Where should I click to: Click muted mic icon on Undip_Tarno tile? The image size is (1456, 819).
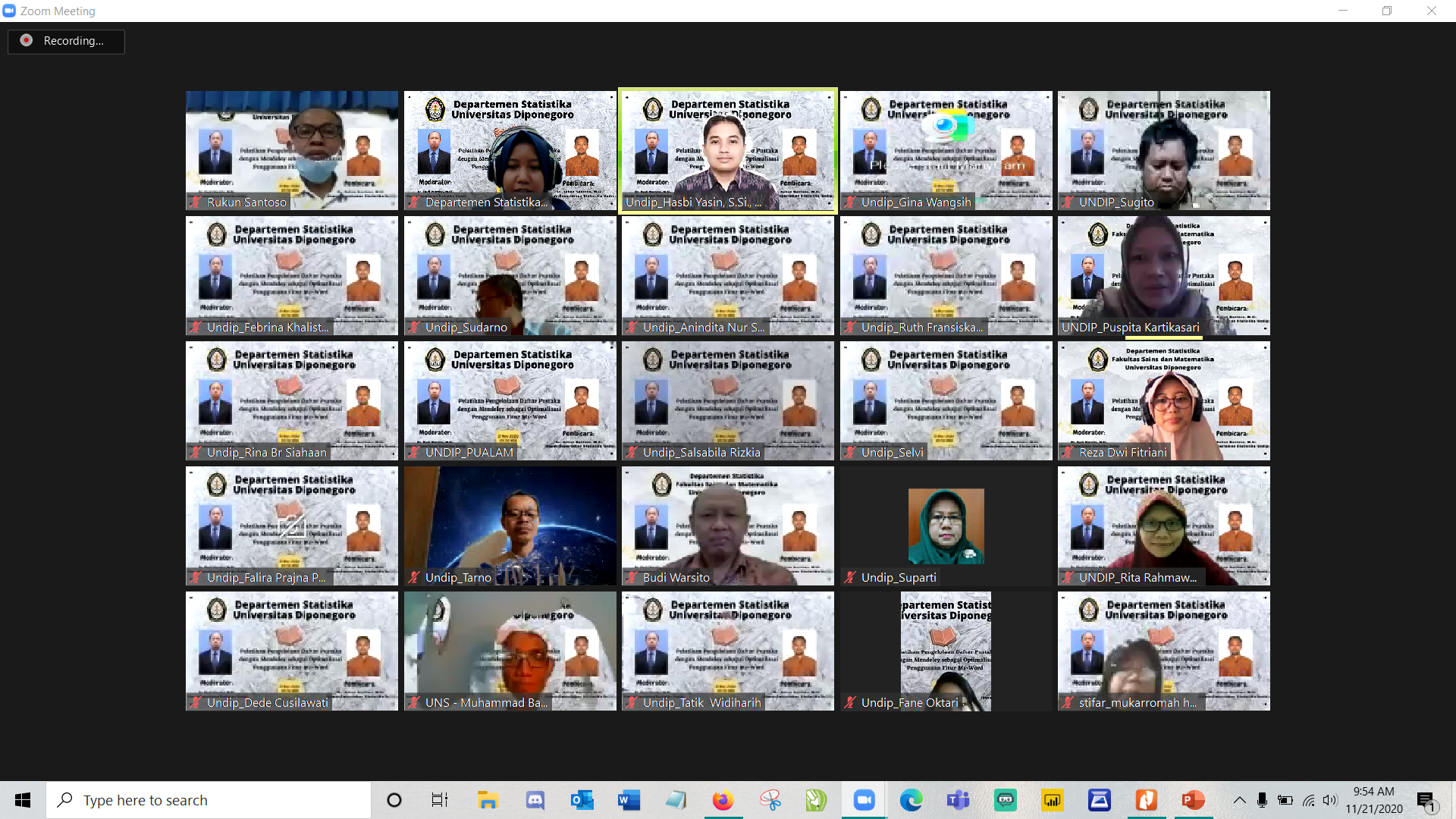pos(414,578)
